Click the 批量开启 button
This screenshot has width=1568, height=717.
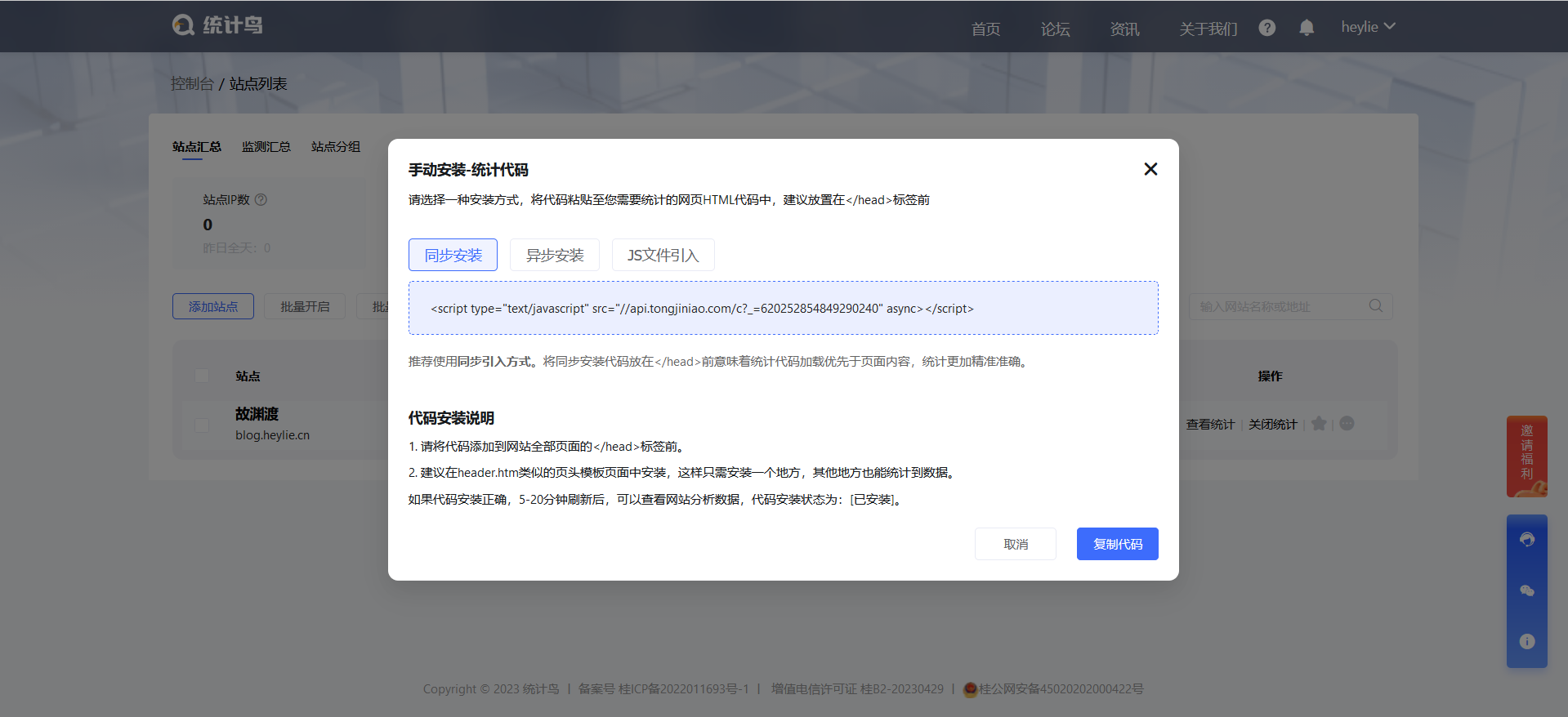pyautogui.click(x=305, y=306)
